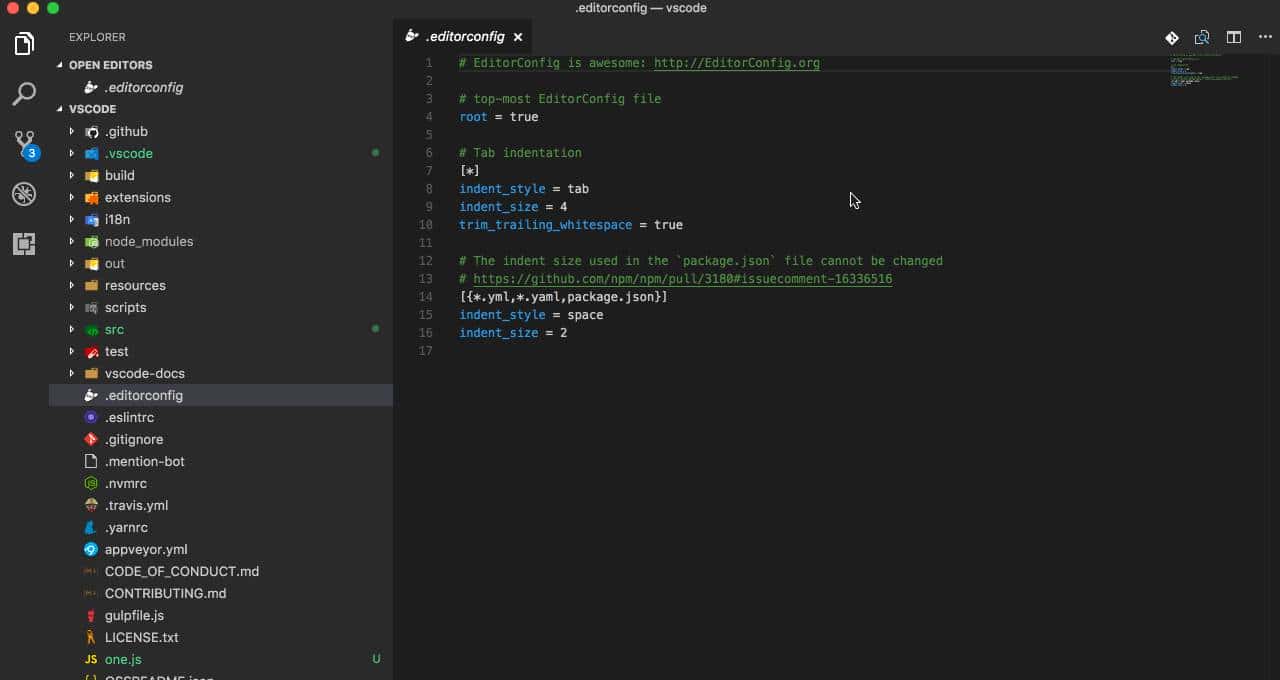Select the .travis.yml file in the explorer
The width and height of the screenshot is (1280, 680).
(x=137, y=505)
